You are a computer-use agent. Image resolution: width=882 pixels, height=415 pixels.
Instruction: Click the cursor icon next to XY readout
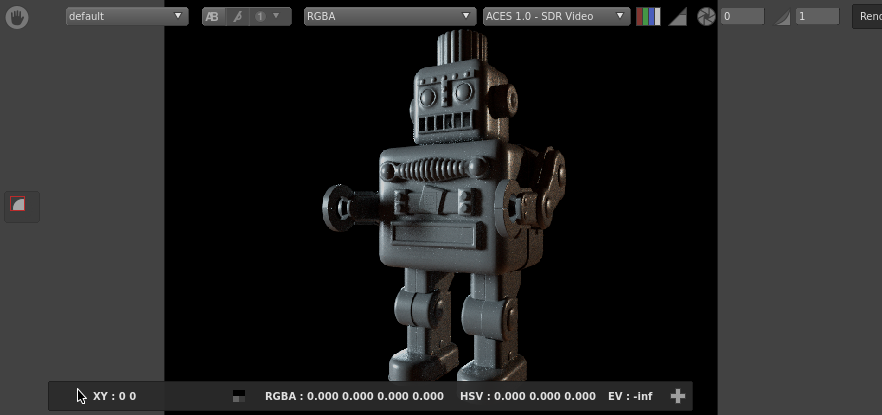(82, 396)
